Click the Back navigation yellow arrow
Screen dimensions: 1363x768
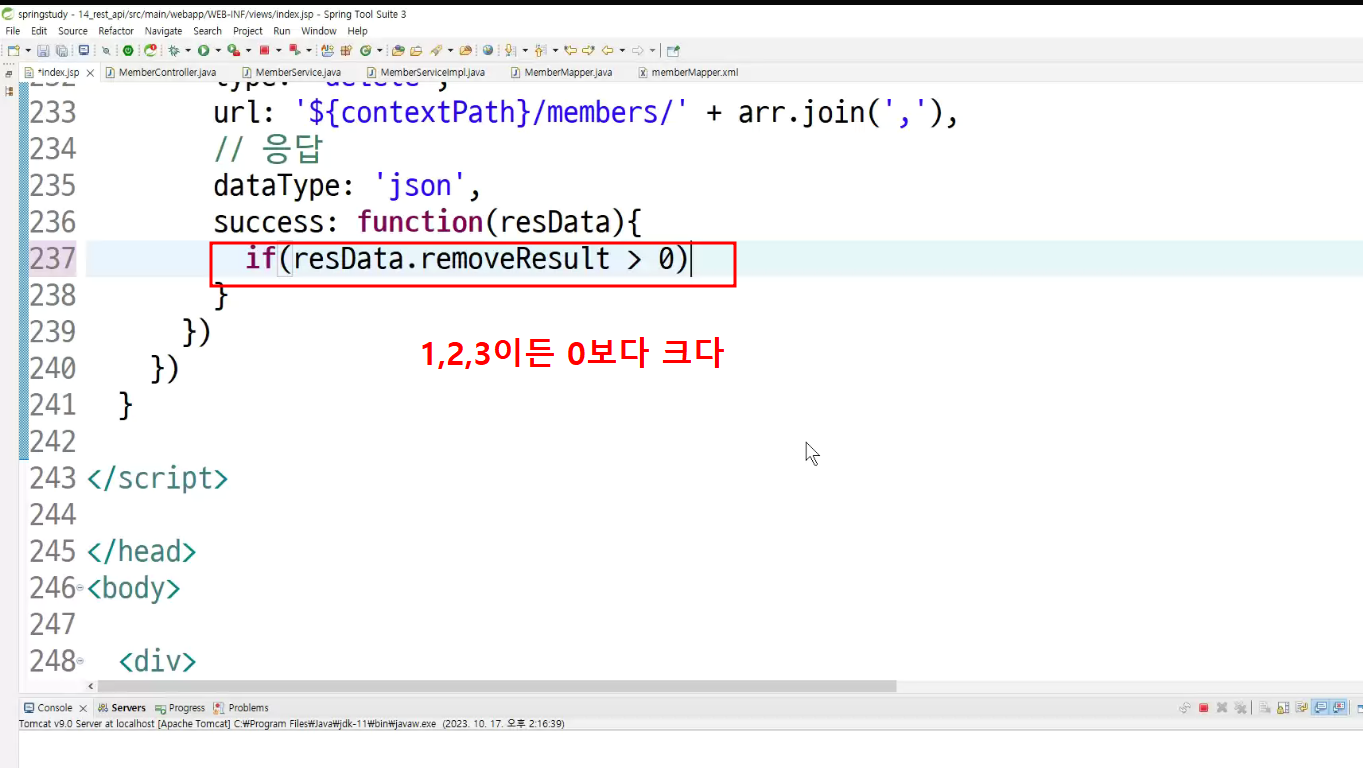pos(607,50)
